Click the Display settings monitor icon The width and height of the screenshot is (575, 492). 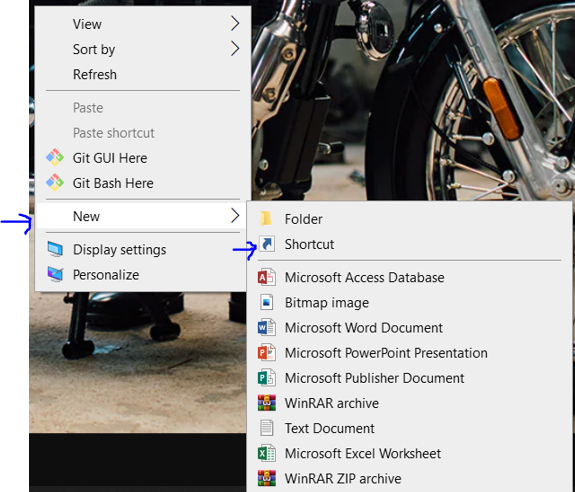point(55,249)
